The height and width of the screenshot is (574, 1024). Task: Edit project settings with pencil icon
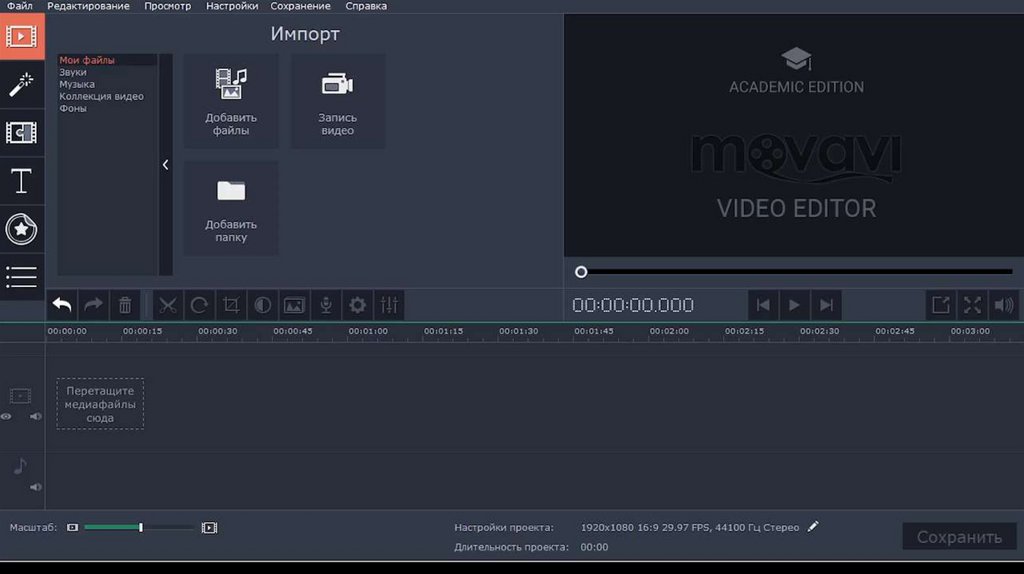(813, 527)
